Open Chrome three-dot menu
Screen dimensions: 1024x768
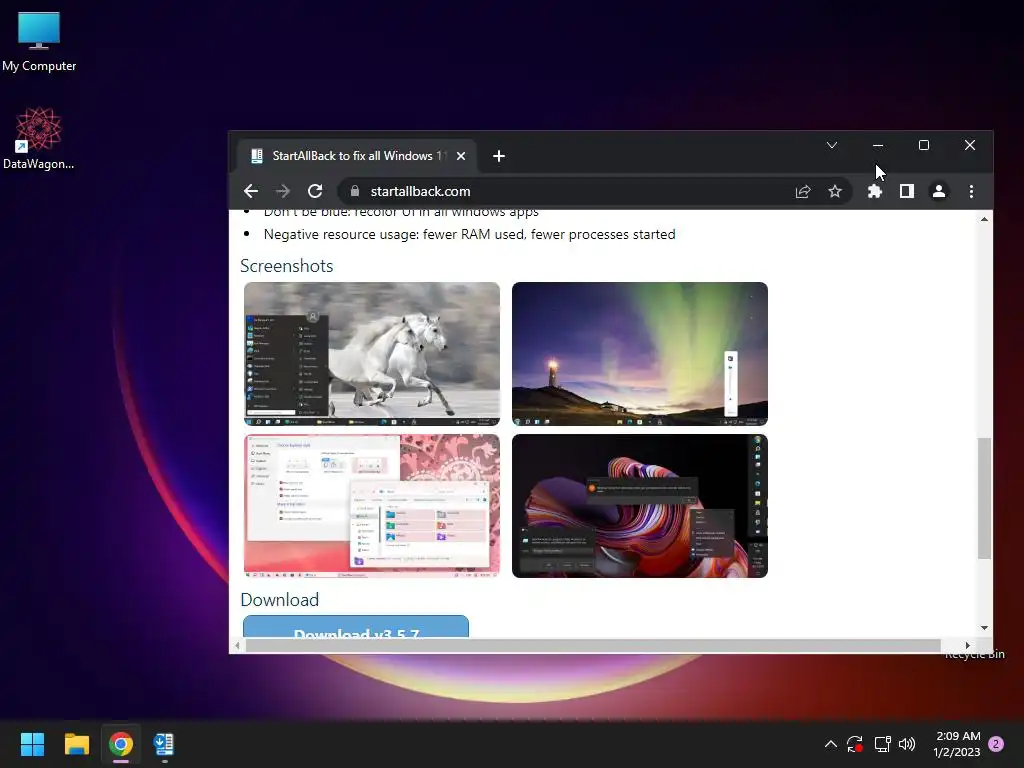[x=971, y=191]
